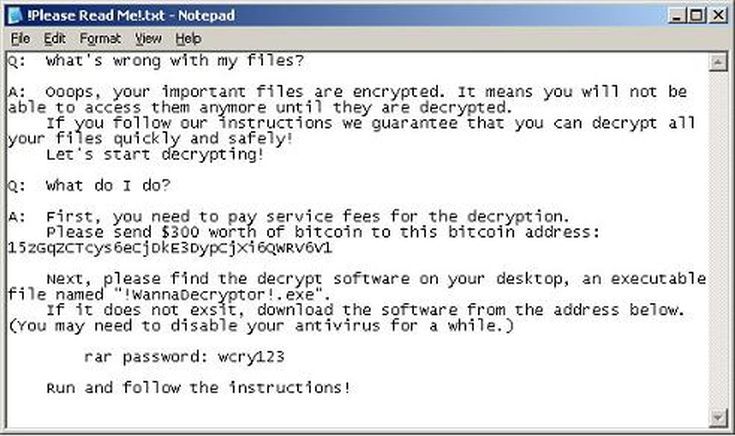
Task: Click 'Run and follow the instructions!' line
Action: [198, 387]
